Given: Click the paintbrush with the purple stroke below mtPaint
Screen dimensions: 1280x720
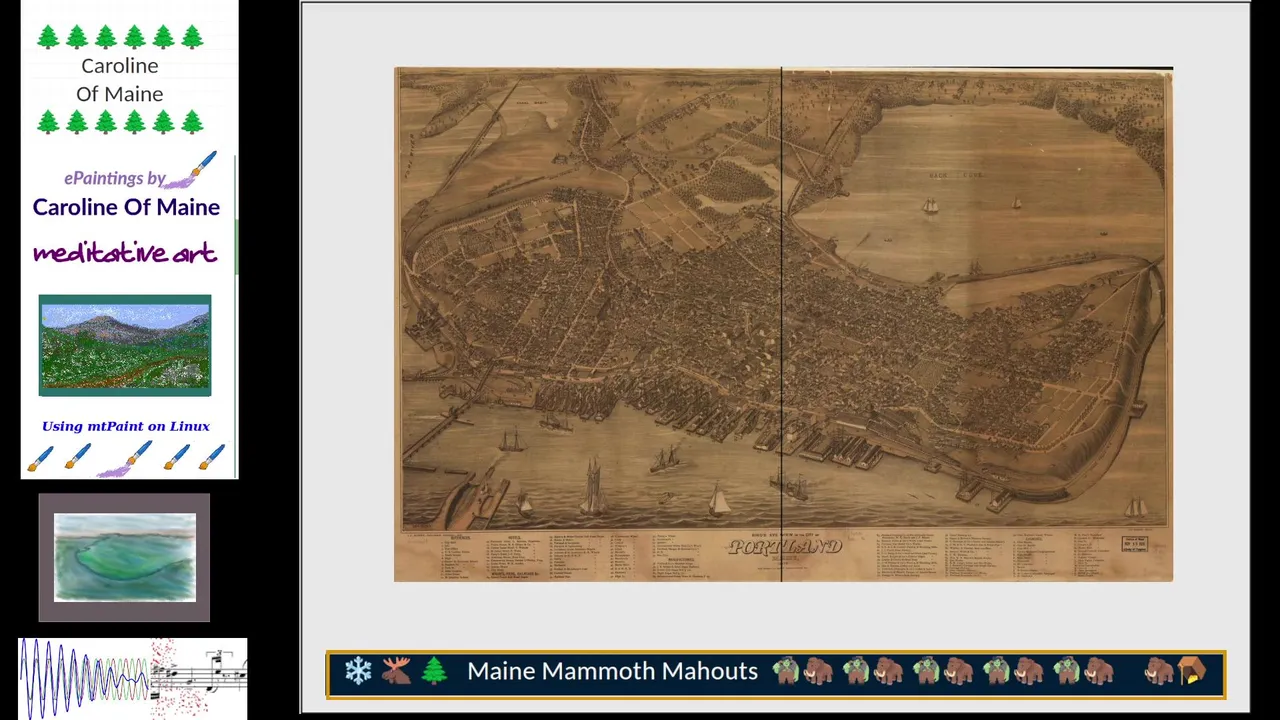Looking at the screenshot, I should click(126, 459).
